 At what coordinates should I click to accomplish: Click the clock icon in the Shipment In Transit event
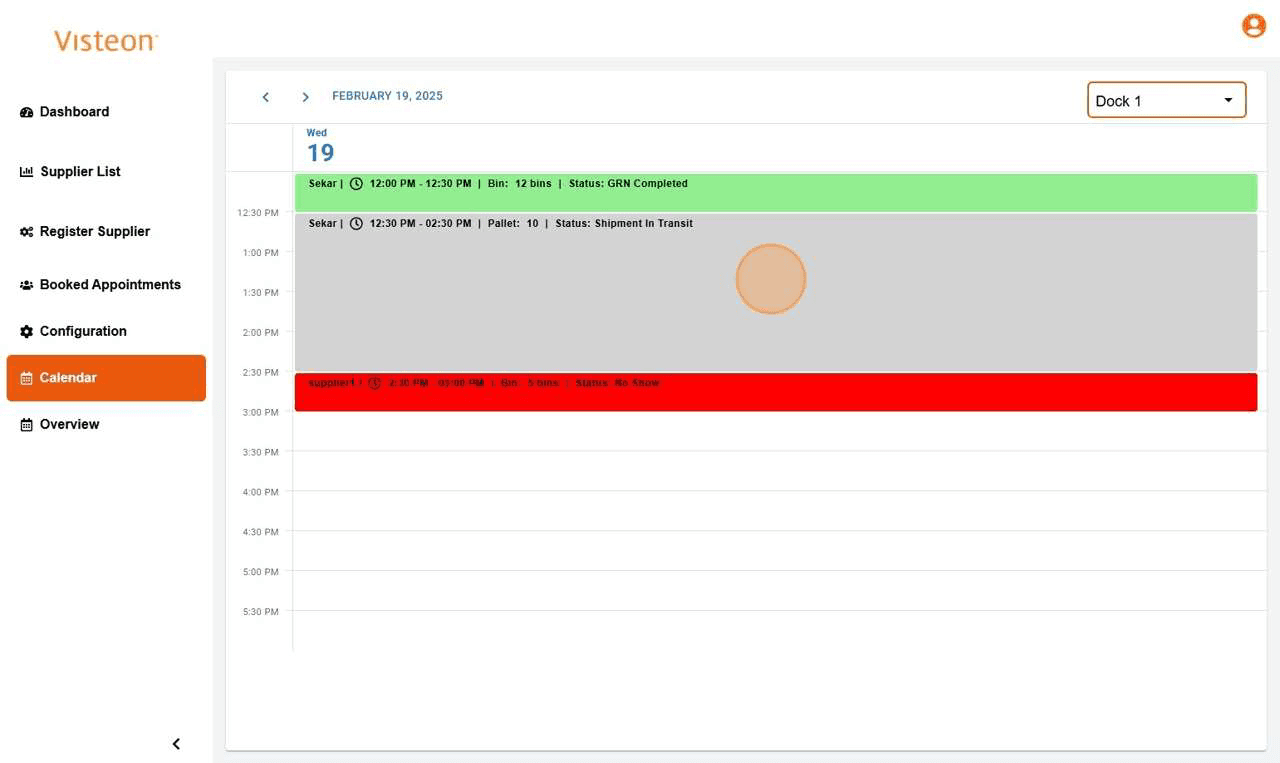(x=356, y=224)
